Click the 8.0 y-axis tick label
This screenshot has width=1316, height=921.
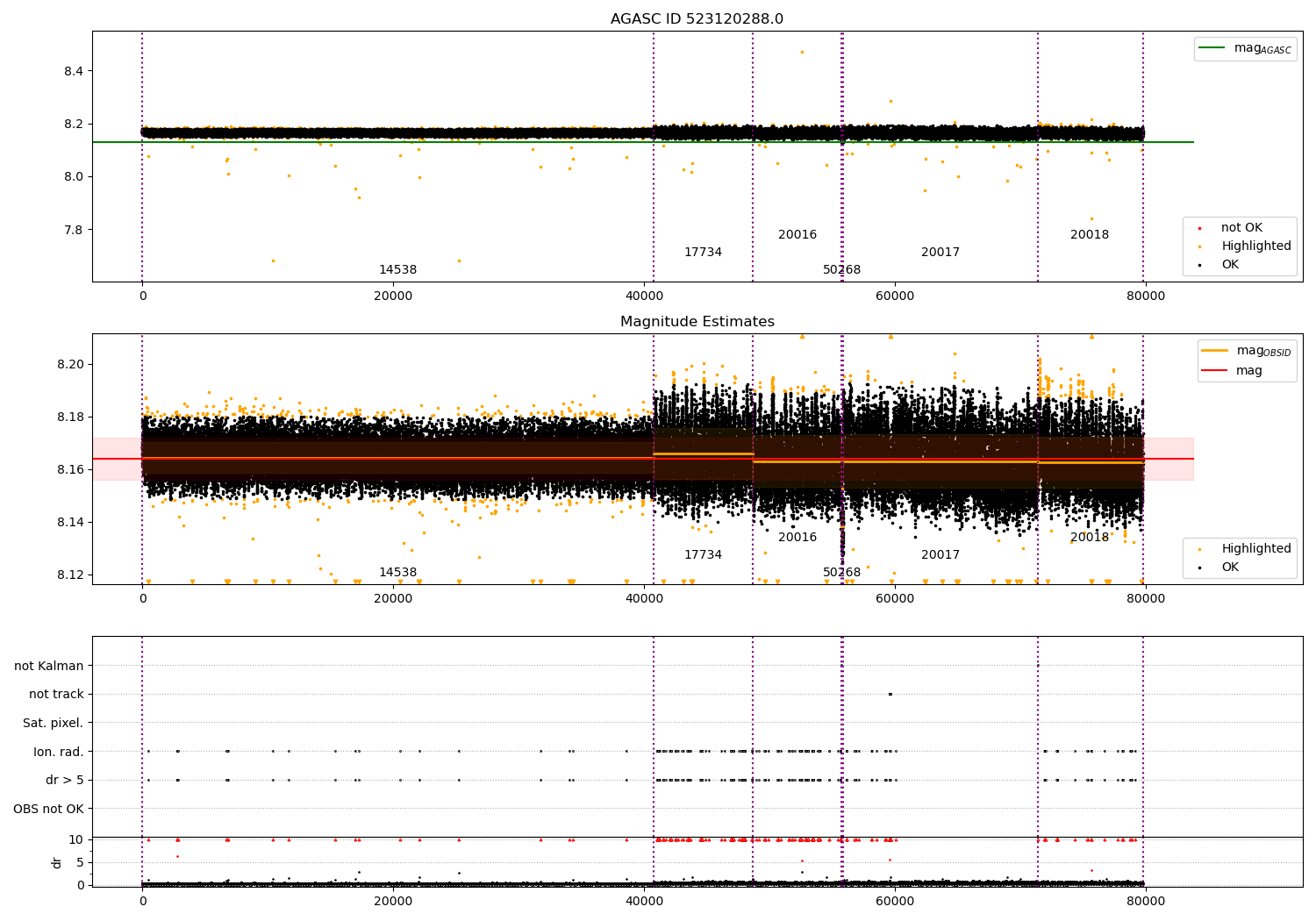[x=74, y=177]
